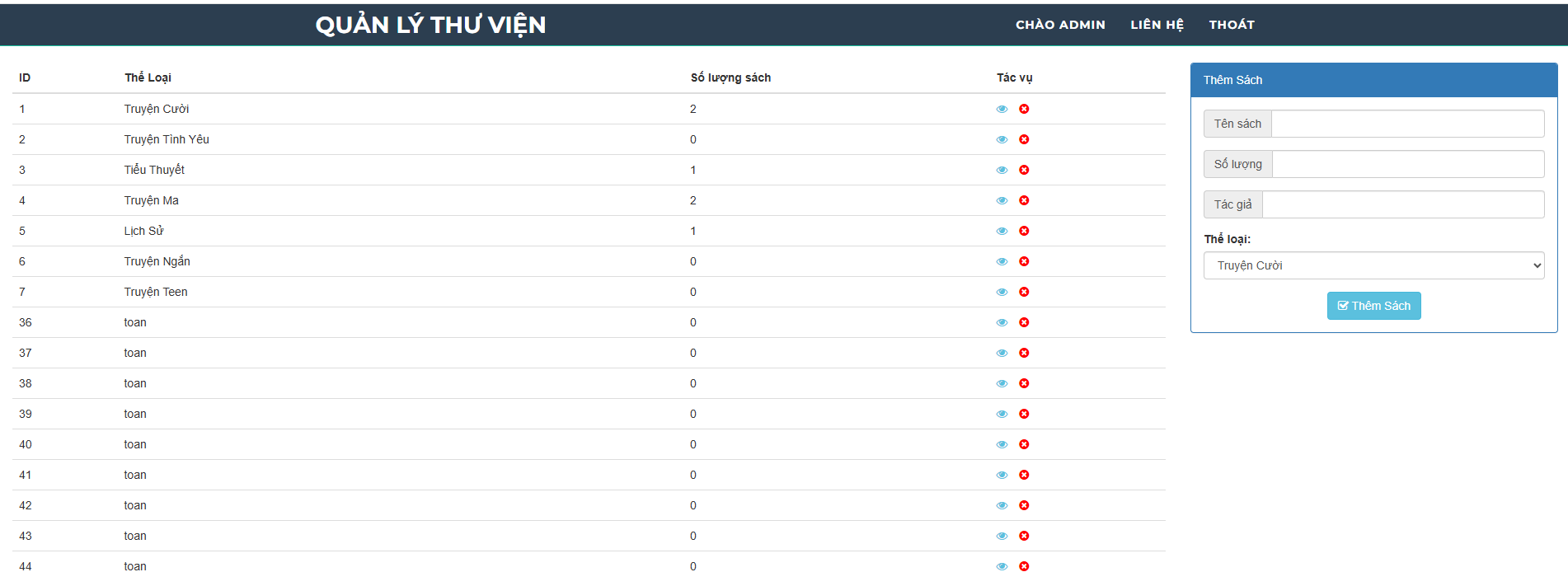Click red delete icon for Truyện Tình Yêu
This screenshot has width=1568, height=572.
[x=1024, y=139]
